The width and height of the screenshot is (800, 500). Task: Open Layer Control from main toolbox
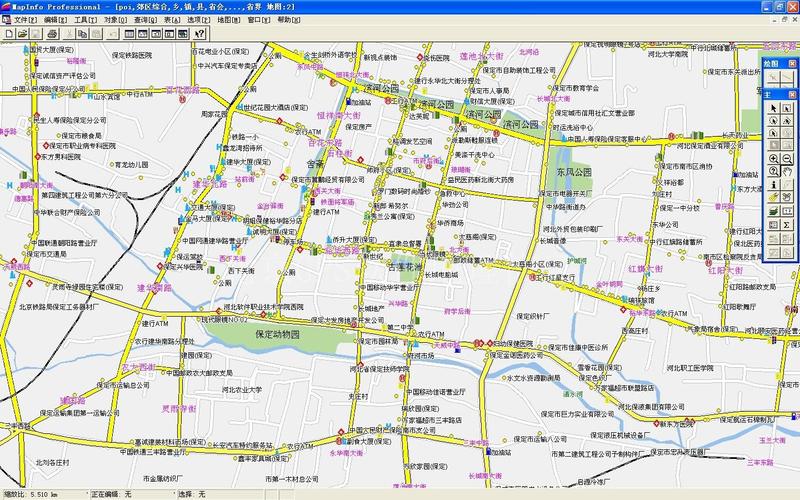pos(773,210)
